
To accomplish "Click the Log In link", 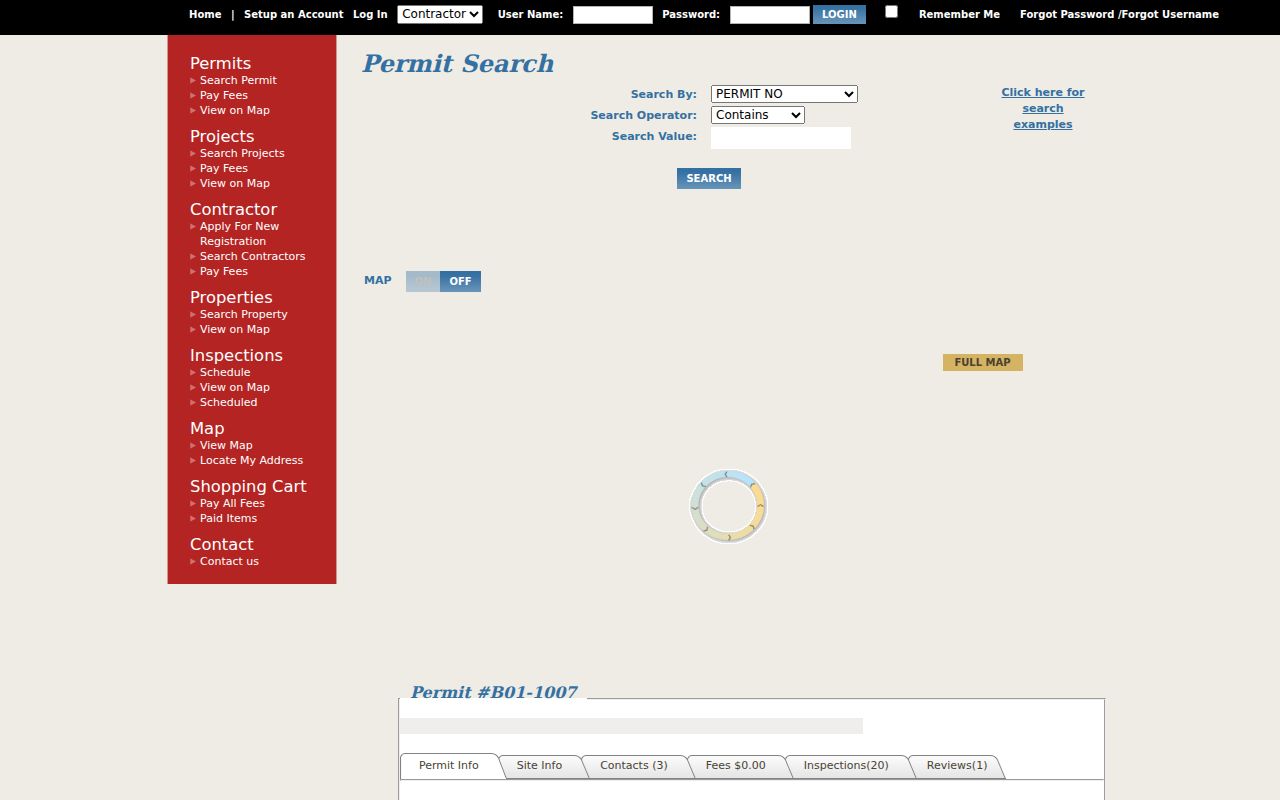I will (370, 14).
